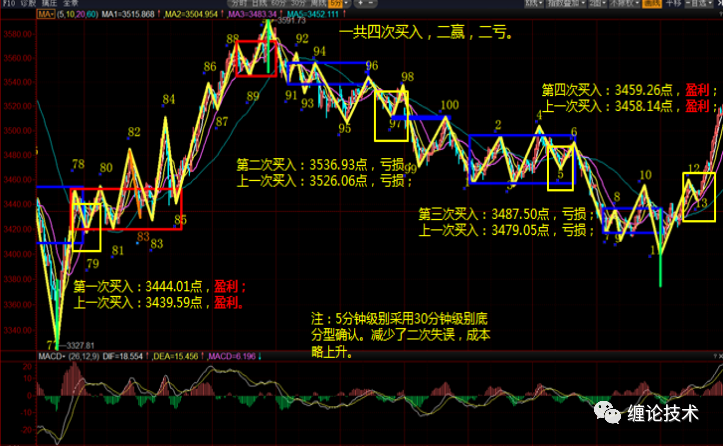Switch to the 30分 period tab

[298, 3]
